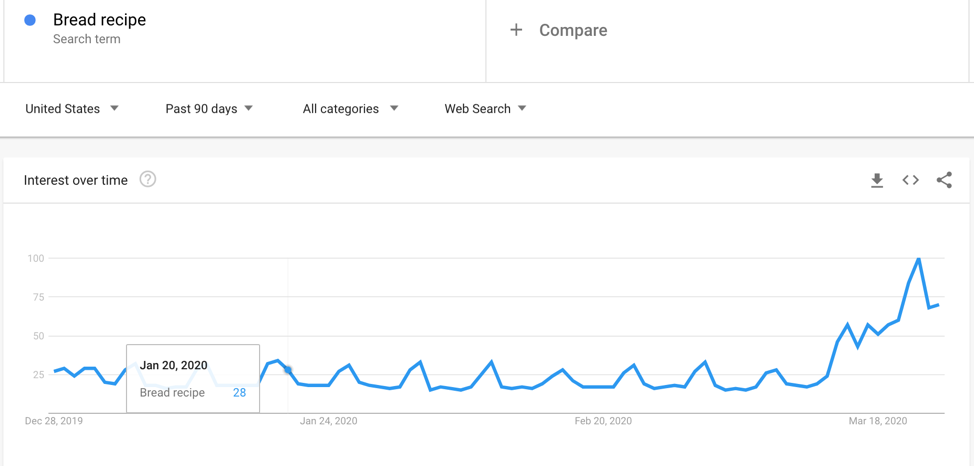Share the Interest over time chart
The height and width of the screenshot is (466, 974).
944,180
